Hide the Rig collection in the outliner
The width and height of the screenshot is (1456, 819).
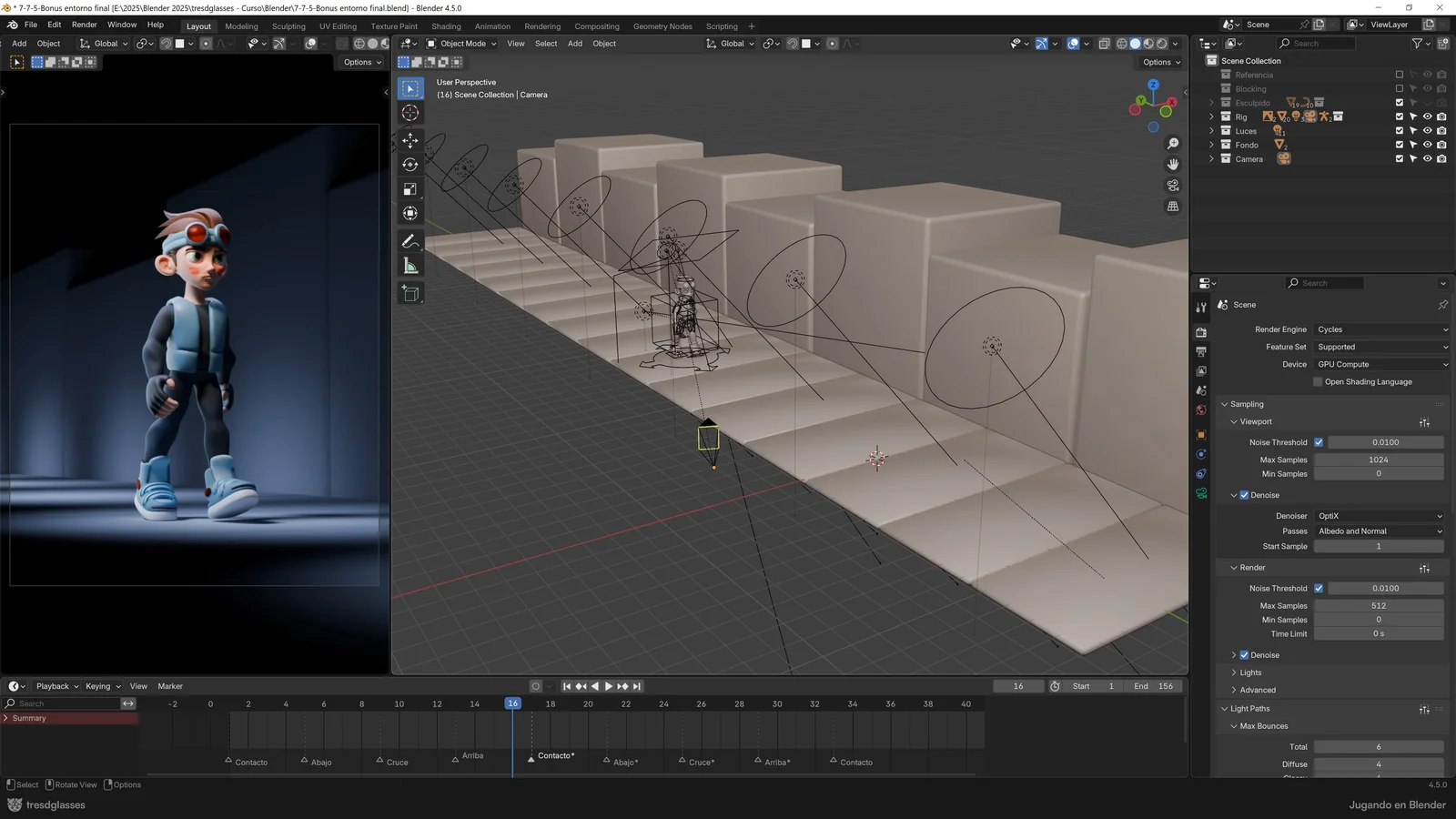(1427, 116)
